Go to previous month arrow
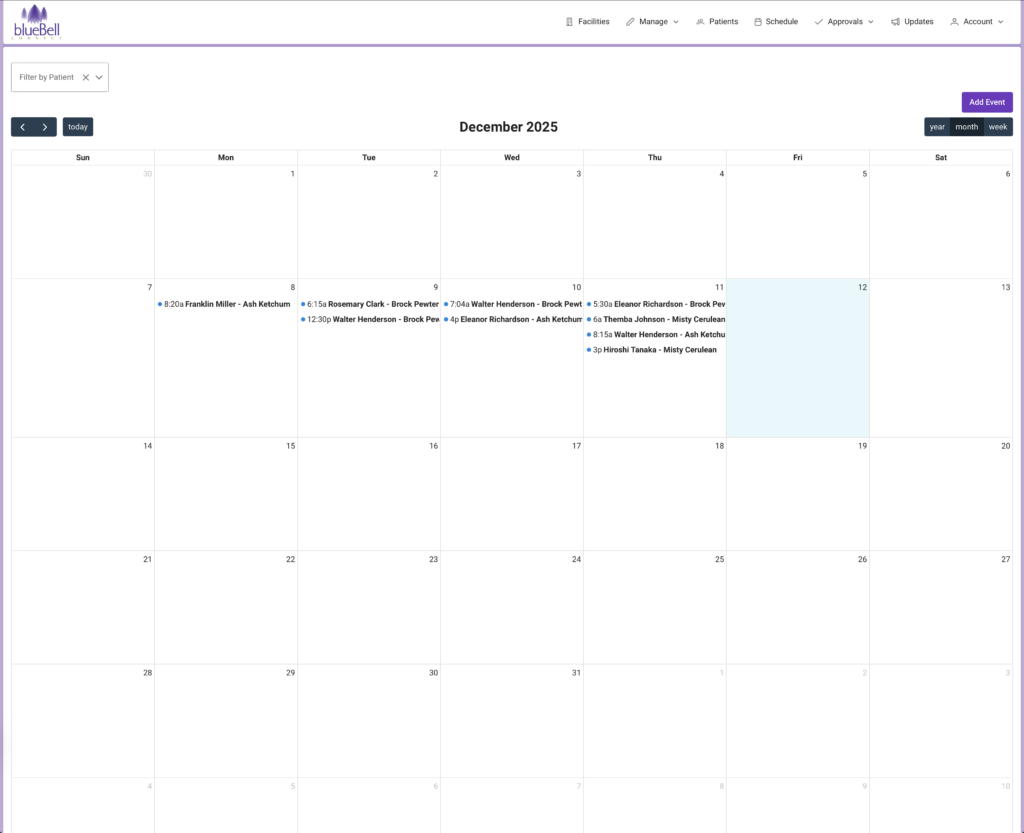 pyautogui.click(x=23, y=127)
